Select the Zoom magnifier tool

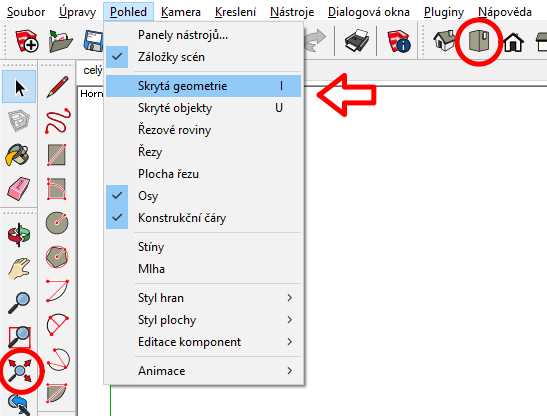19,303
